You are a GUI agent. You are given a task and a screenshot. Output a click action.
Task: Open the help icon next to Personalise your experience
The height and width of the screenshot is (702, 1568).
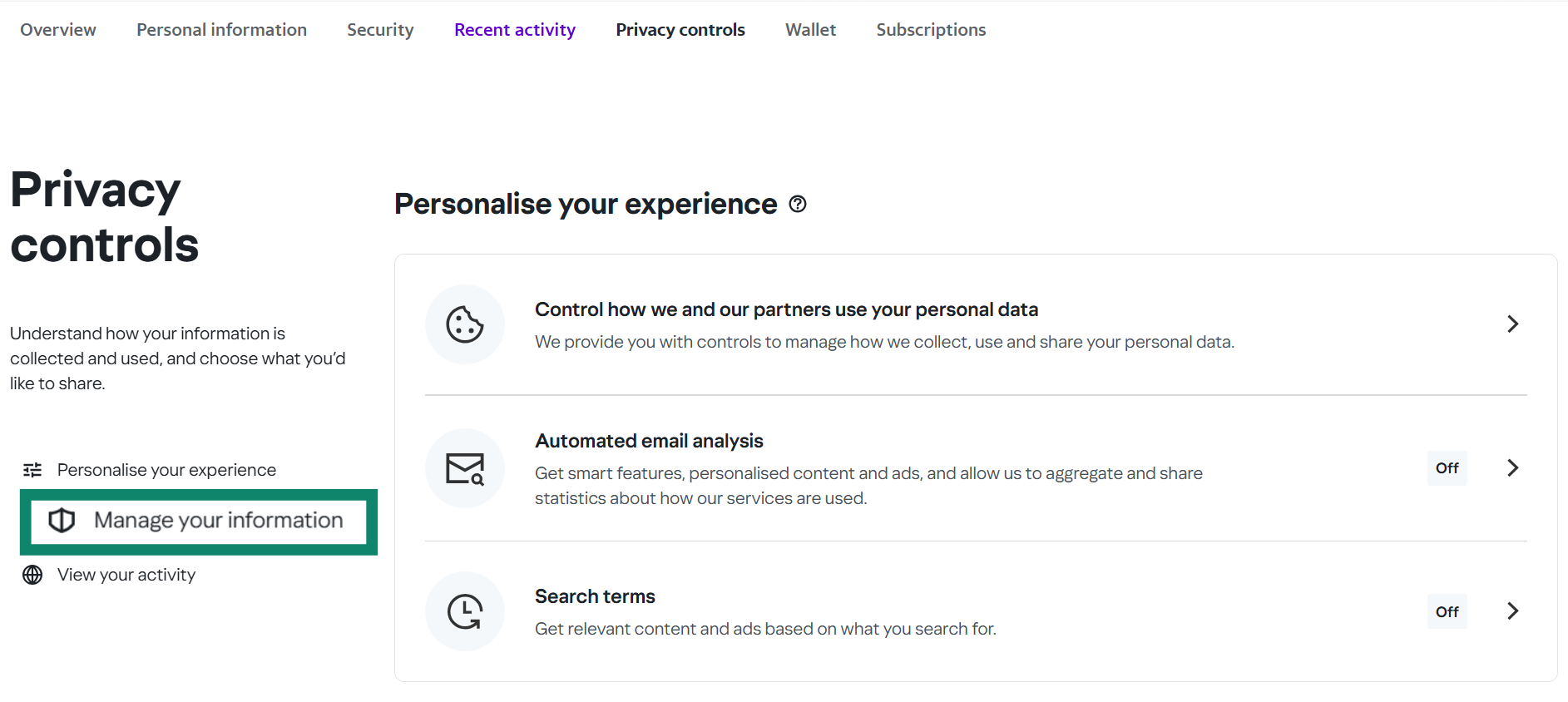pos(798,204)
